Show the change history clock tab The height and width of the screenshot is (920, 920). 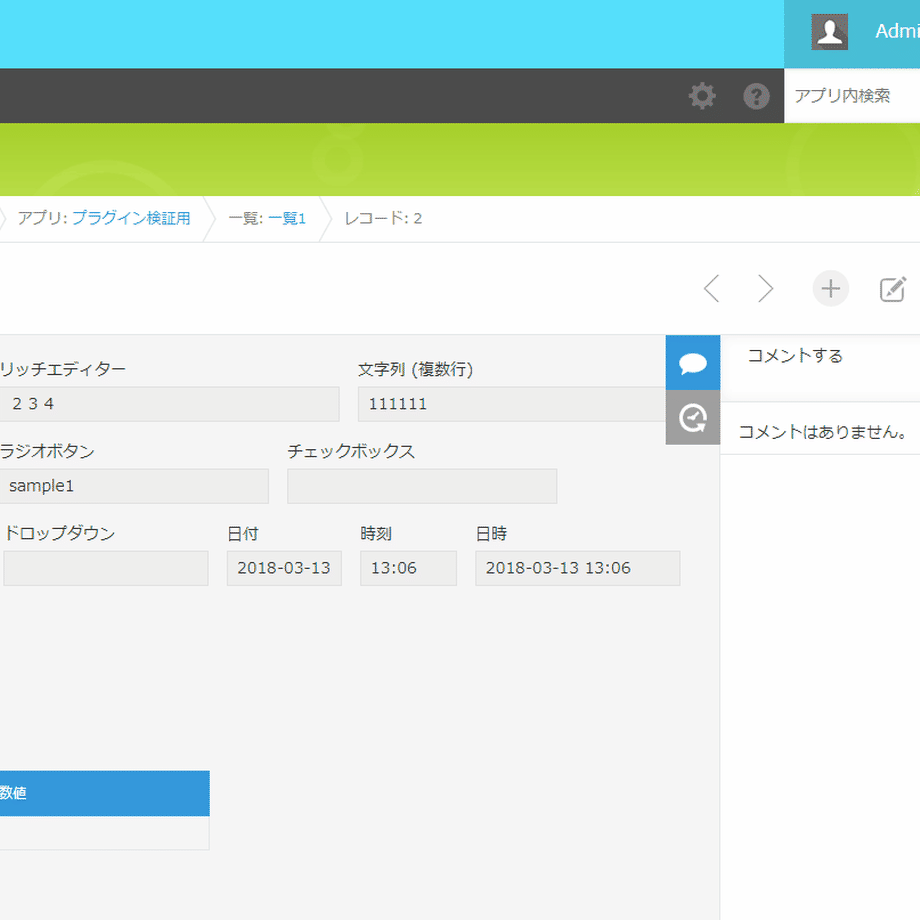[x=692, y=417]
